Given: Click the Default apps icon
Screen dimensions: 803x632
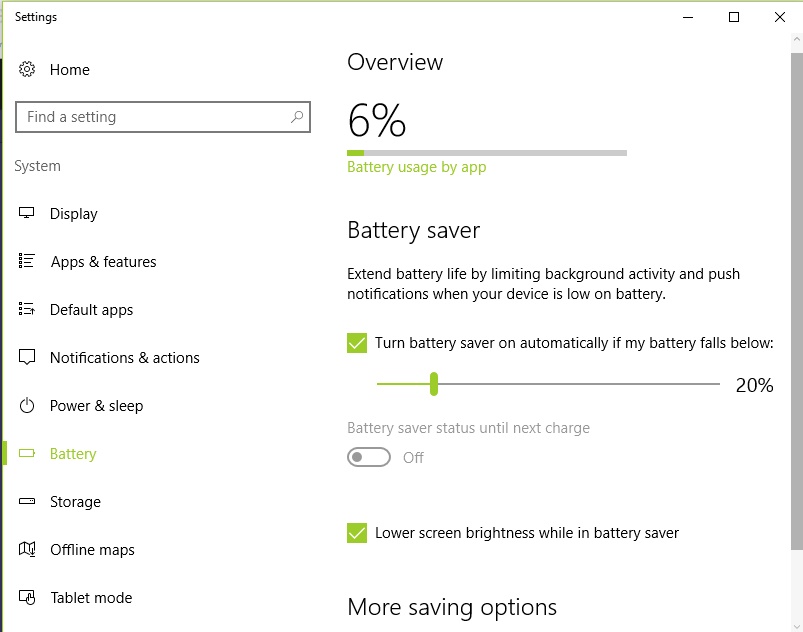Looking at the screenshot, I should [27, 310].
